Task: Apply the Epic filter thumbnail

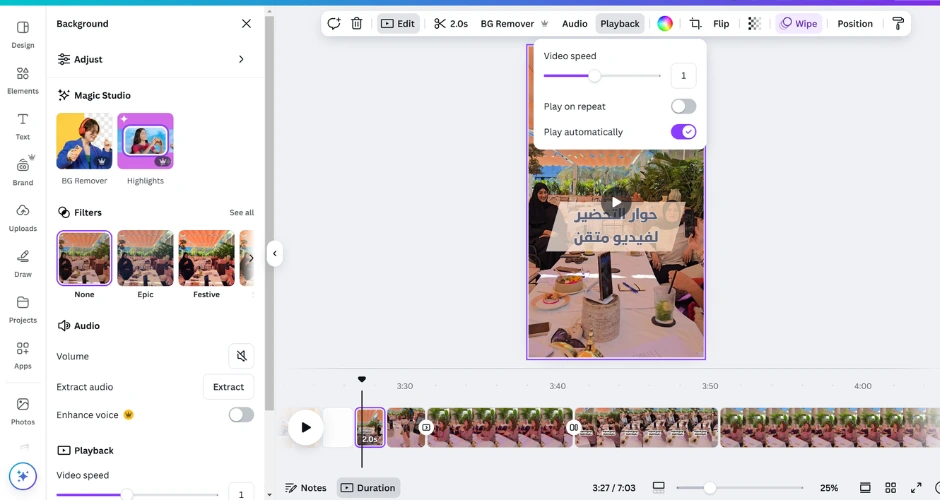Action: coord(145,259)
